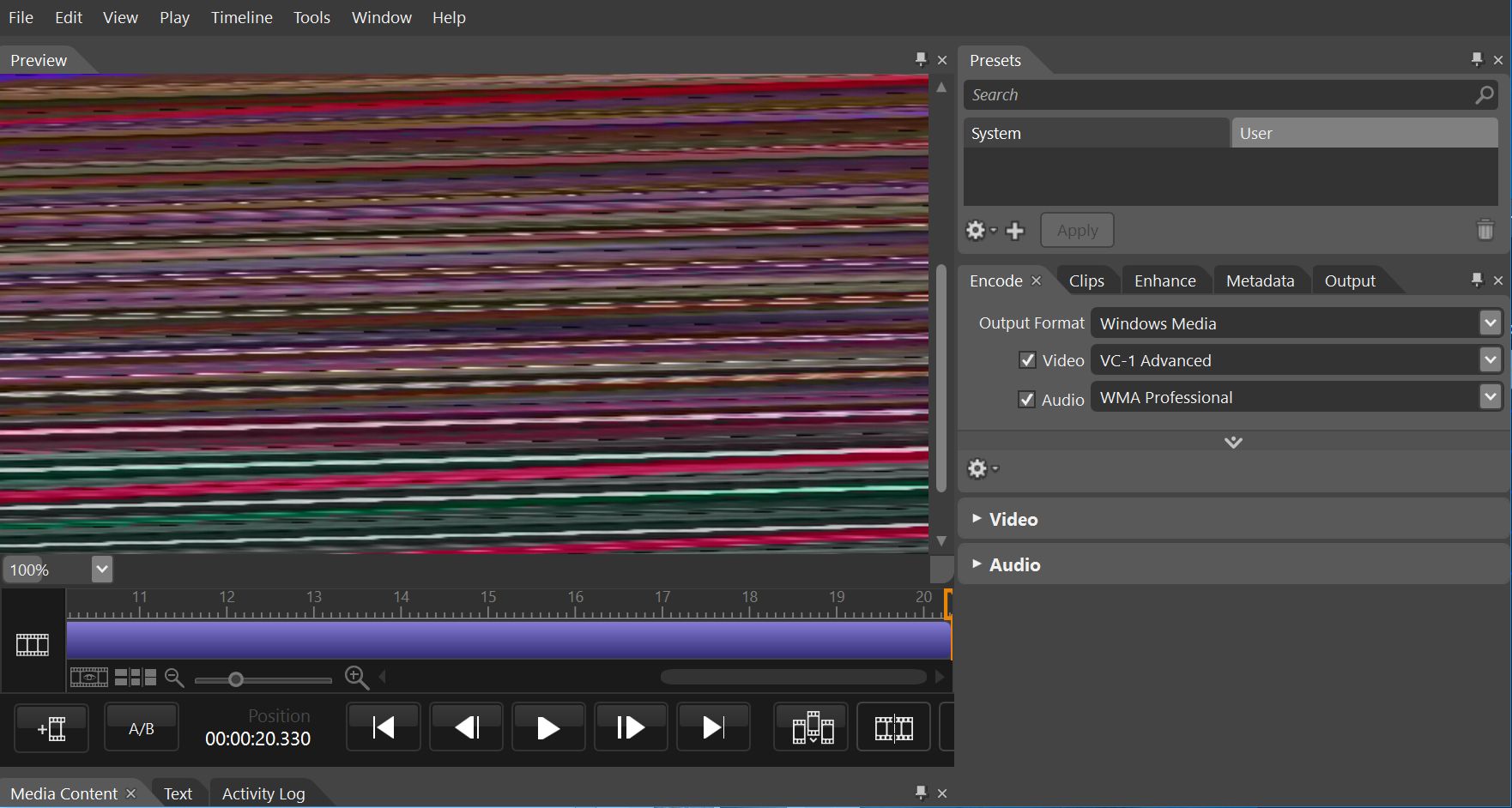The height and width of the screenshot is (808, 1512).
Task: Select the Preview tab
Action: tap(39, 60)
